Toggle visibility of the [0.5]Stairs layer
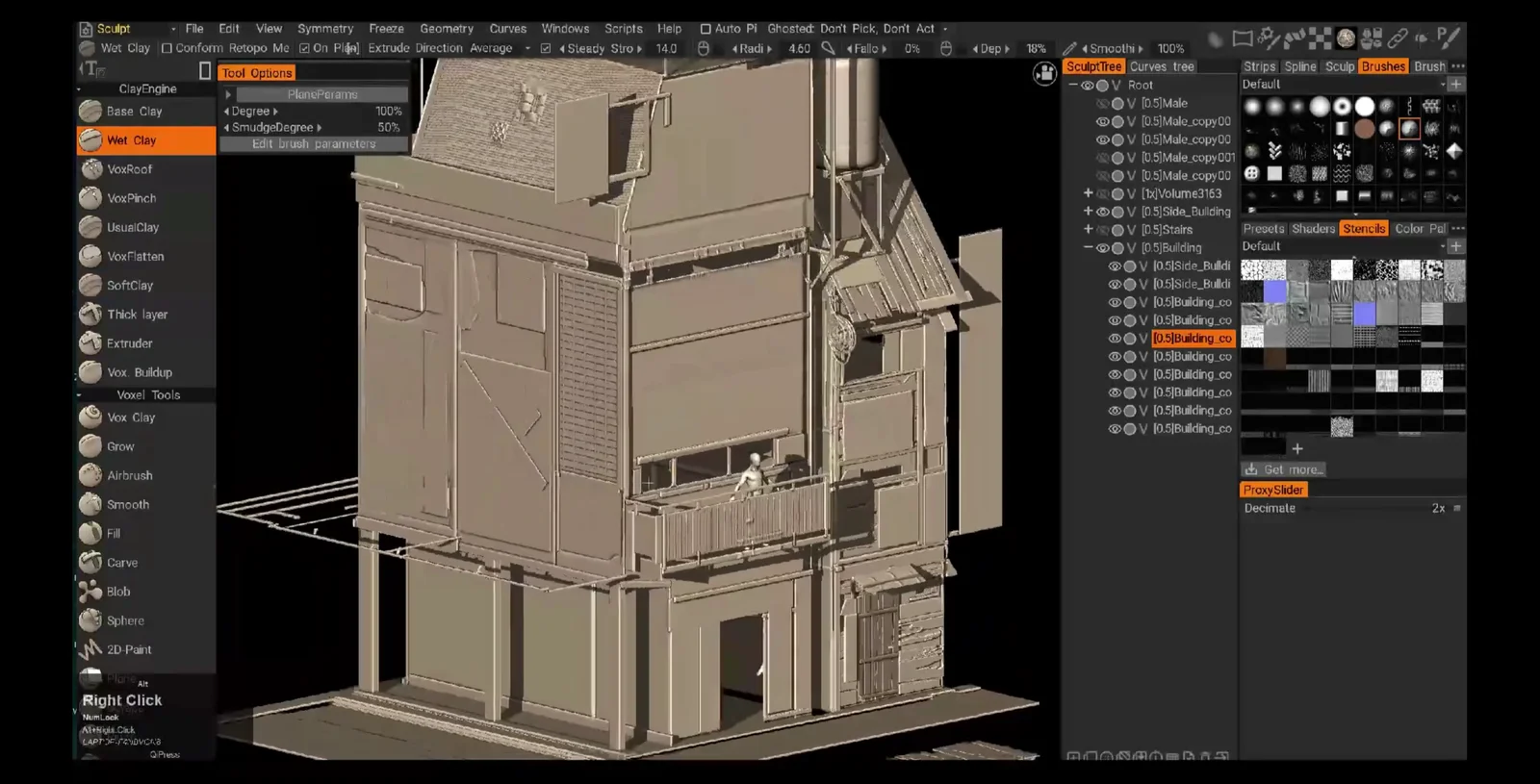 1103,231
